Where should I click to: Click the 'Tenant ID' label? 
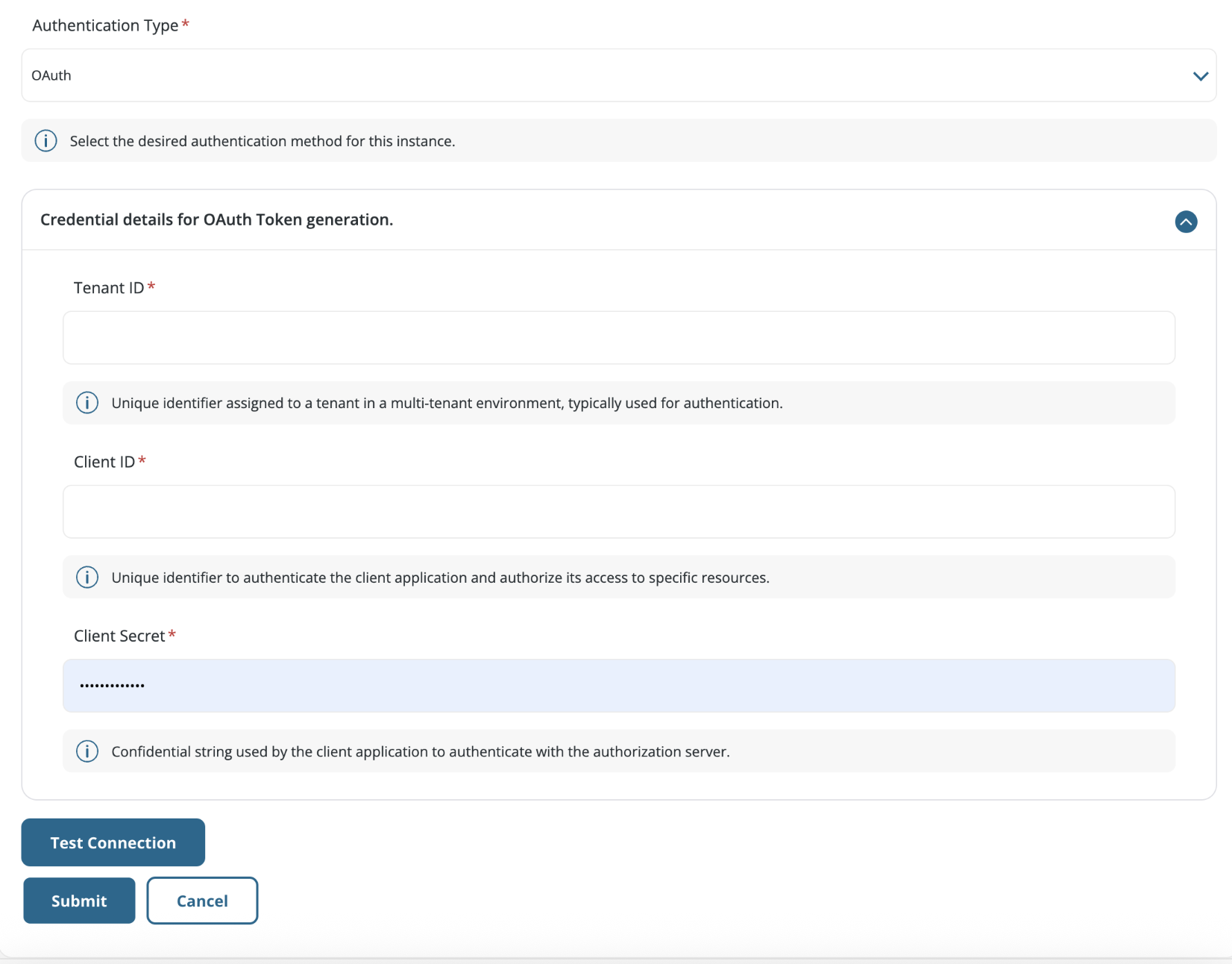click(x=109, y=288)
